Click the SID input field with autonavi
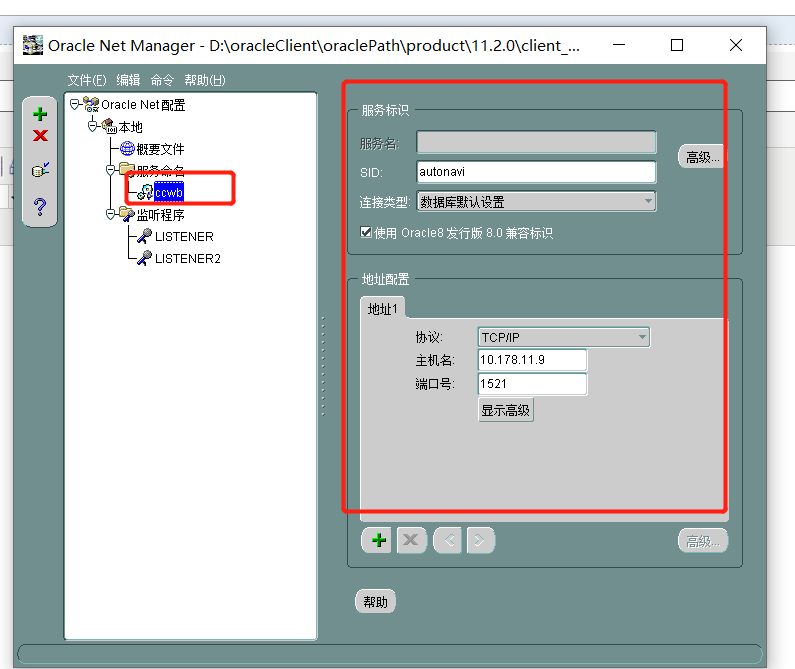 tap(536, 172)
